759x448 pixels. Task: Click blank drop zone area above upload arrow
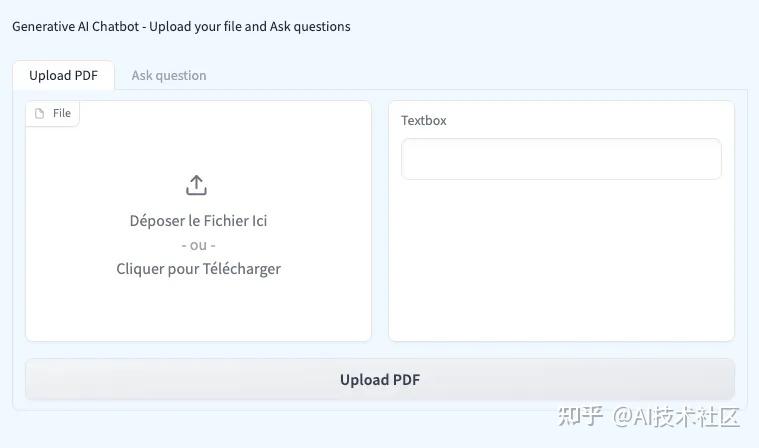tap(198, 140)
